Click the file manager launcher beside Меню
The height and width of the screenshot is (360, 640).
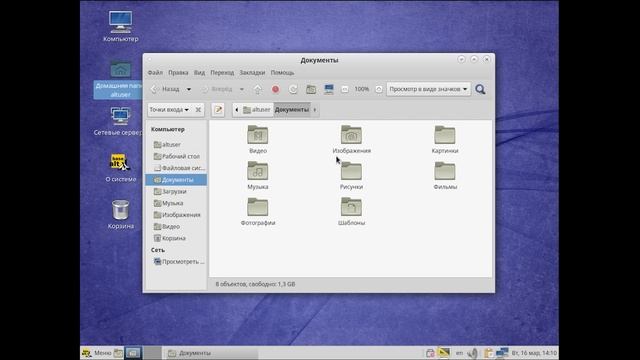(118, 353)
